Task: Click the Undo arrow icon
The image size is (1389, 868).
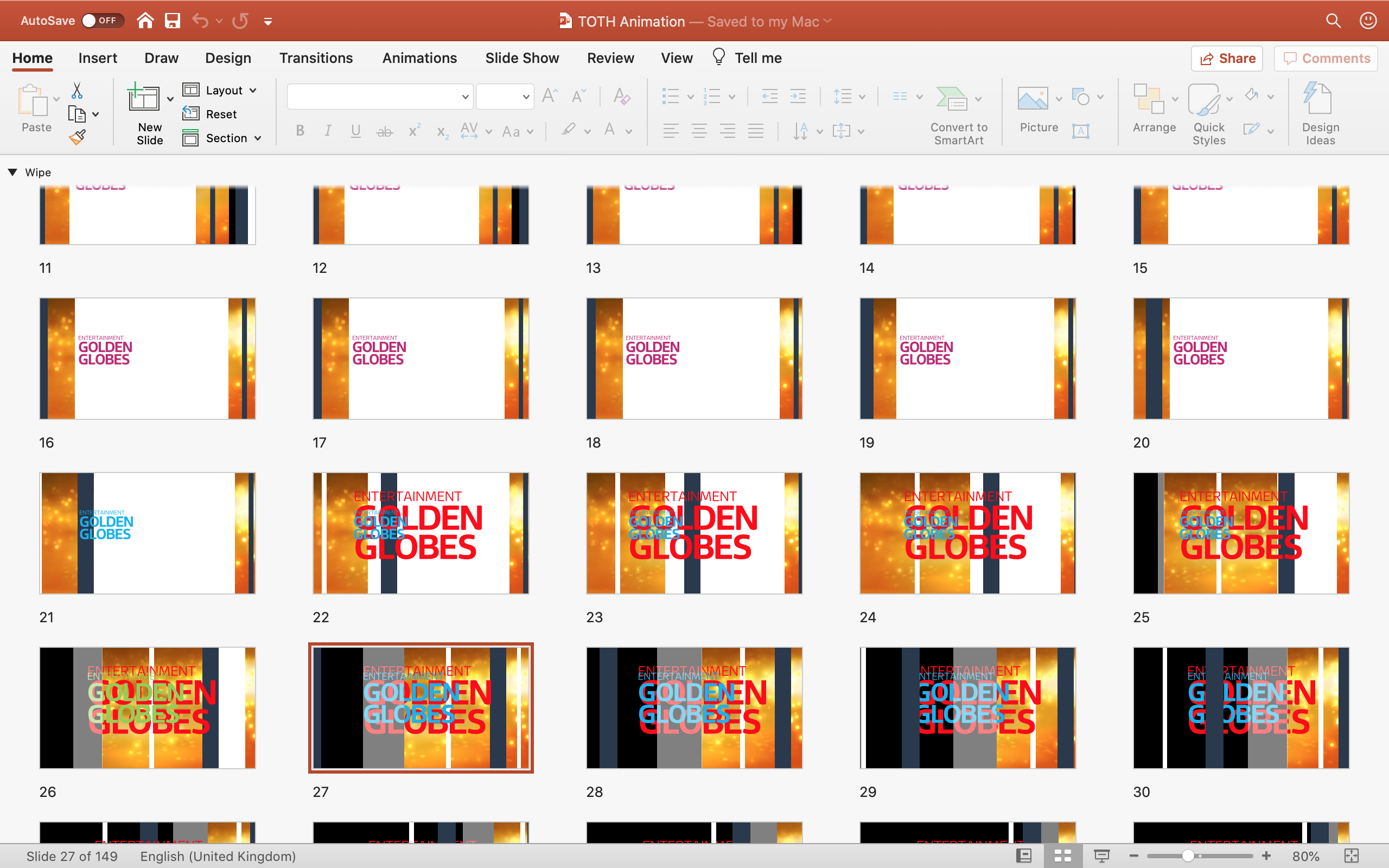Action: [x=200, y=21]
